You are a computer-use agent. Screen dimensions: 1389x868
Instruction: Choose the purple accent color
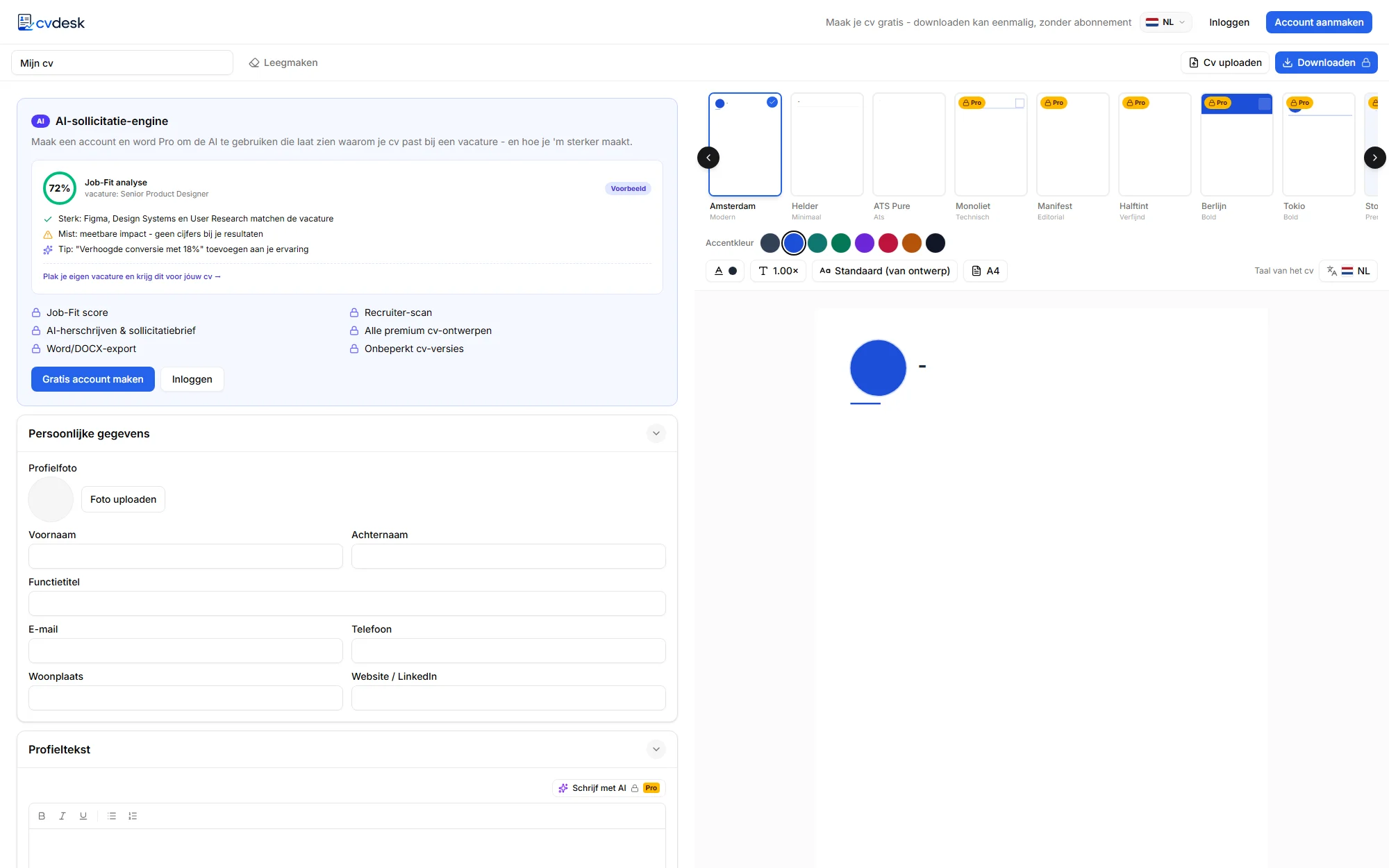pyautogui.click(x=865, y=243)
